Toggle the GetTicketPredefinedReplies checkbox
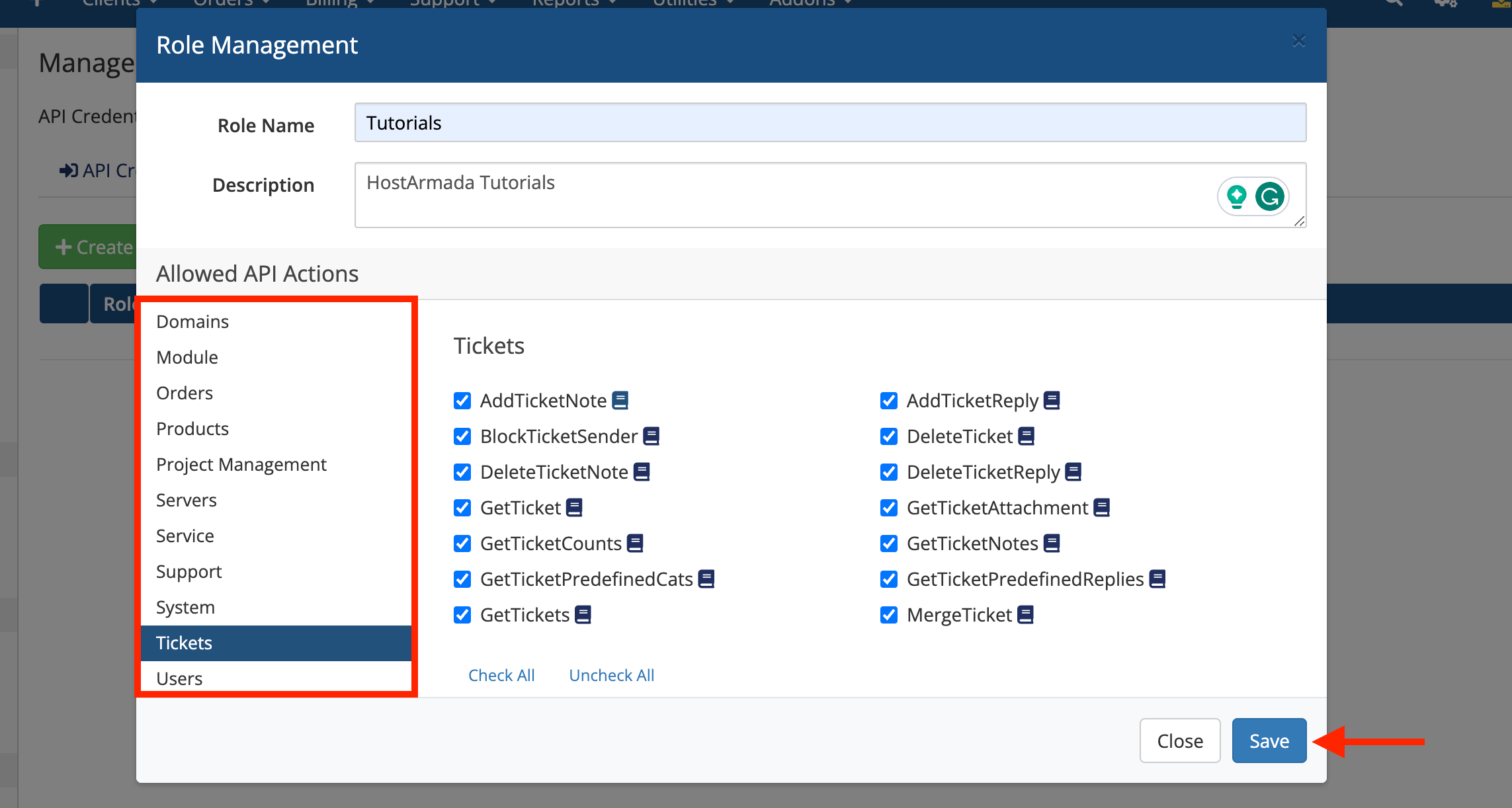1512x808 pixels. point(889,579)
